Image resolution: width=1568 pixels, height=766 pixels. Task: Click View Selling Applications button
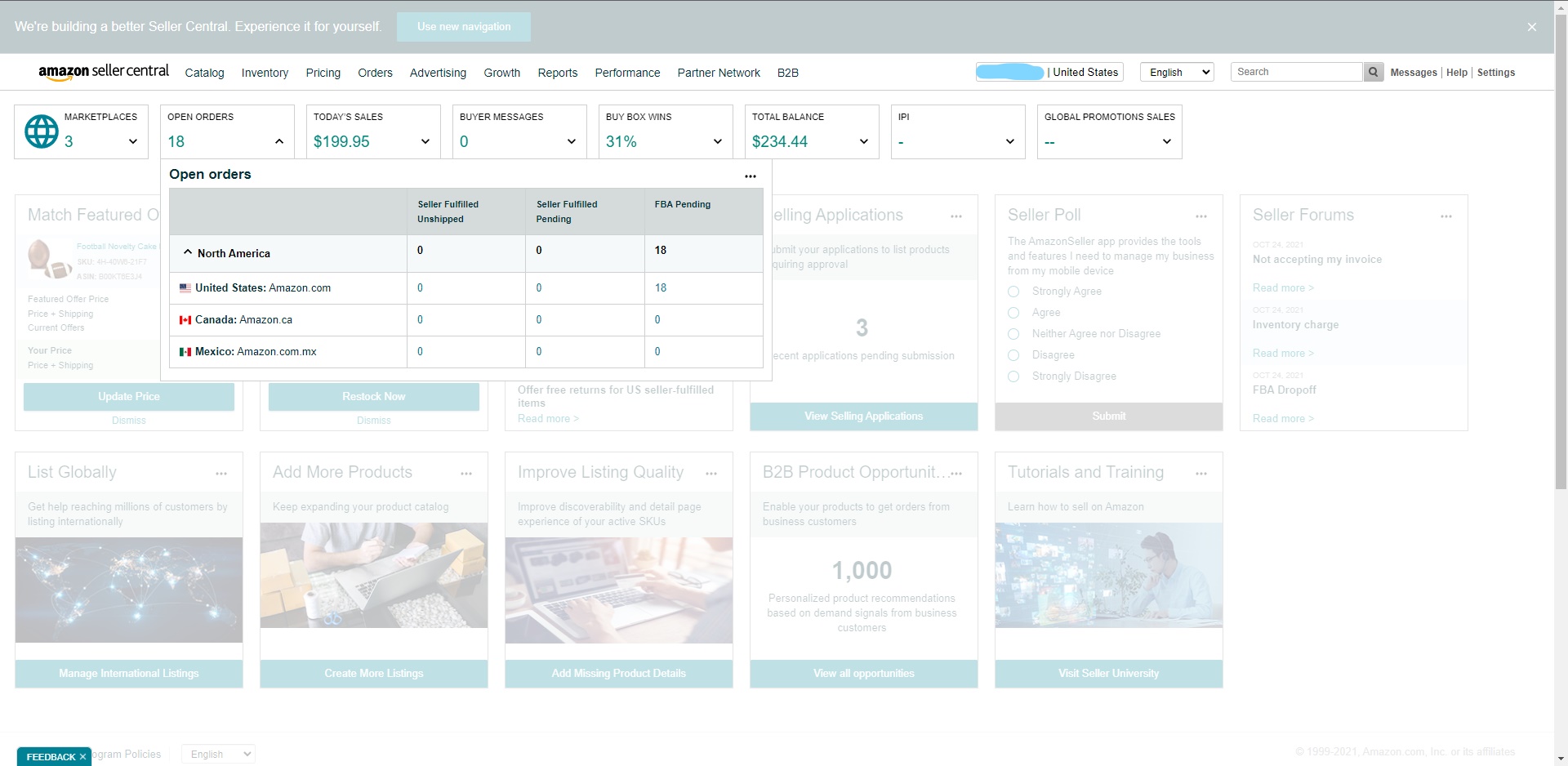pos(864,416)
